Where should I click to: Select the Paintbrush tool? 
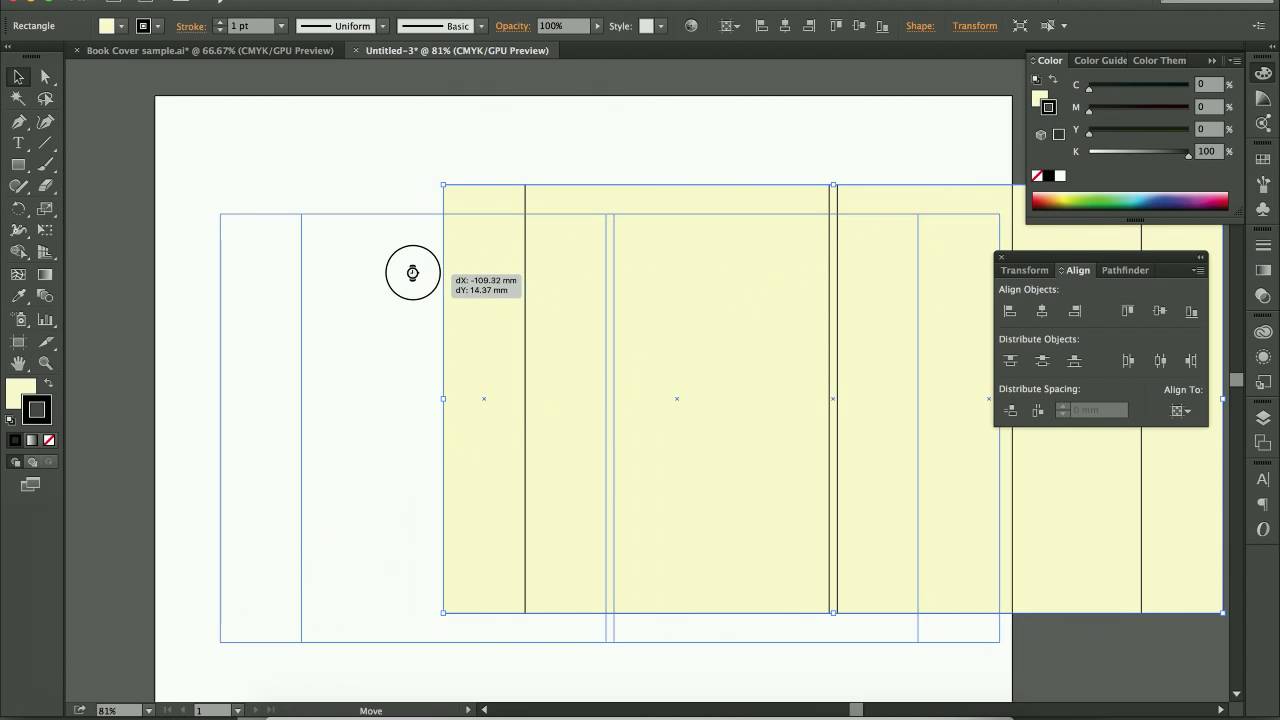(45, 165)
